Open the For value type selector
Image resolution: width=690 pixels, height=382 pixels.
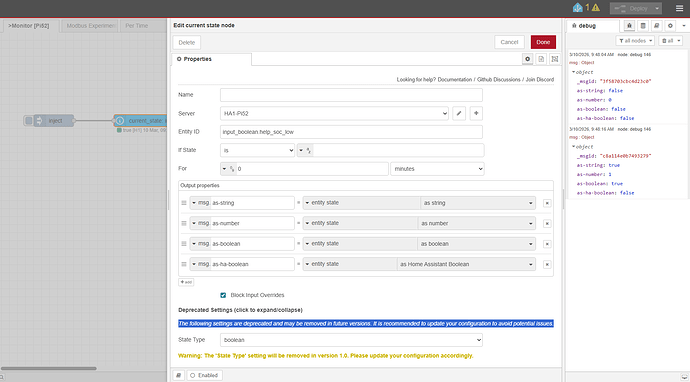(x=228, y=169)
